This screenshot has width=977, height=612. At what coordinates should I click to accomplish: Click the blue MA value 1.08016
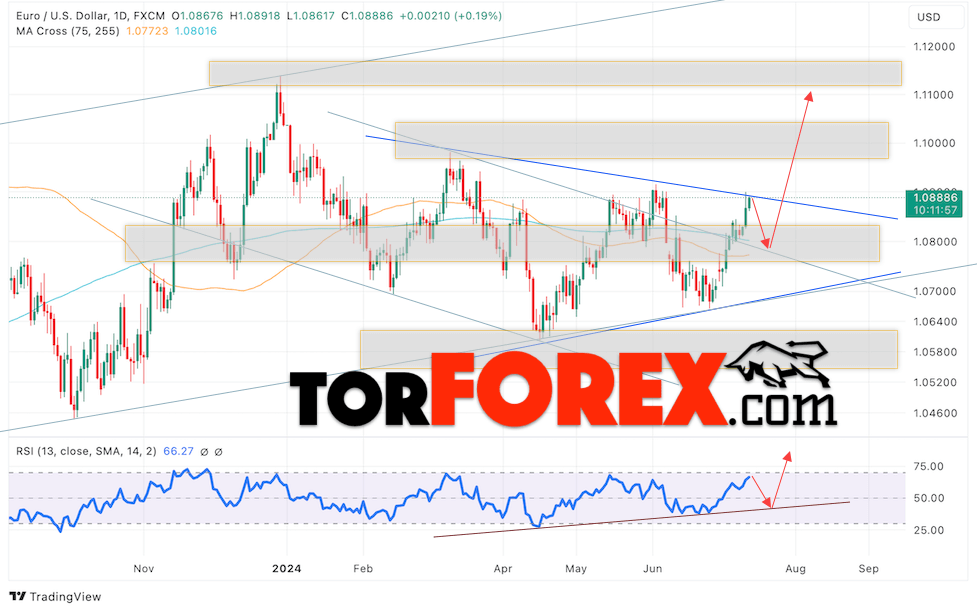point(196,31)
